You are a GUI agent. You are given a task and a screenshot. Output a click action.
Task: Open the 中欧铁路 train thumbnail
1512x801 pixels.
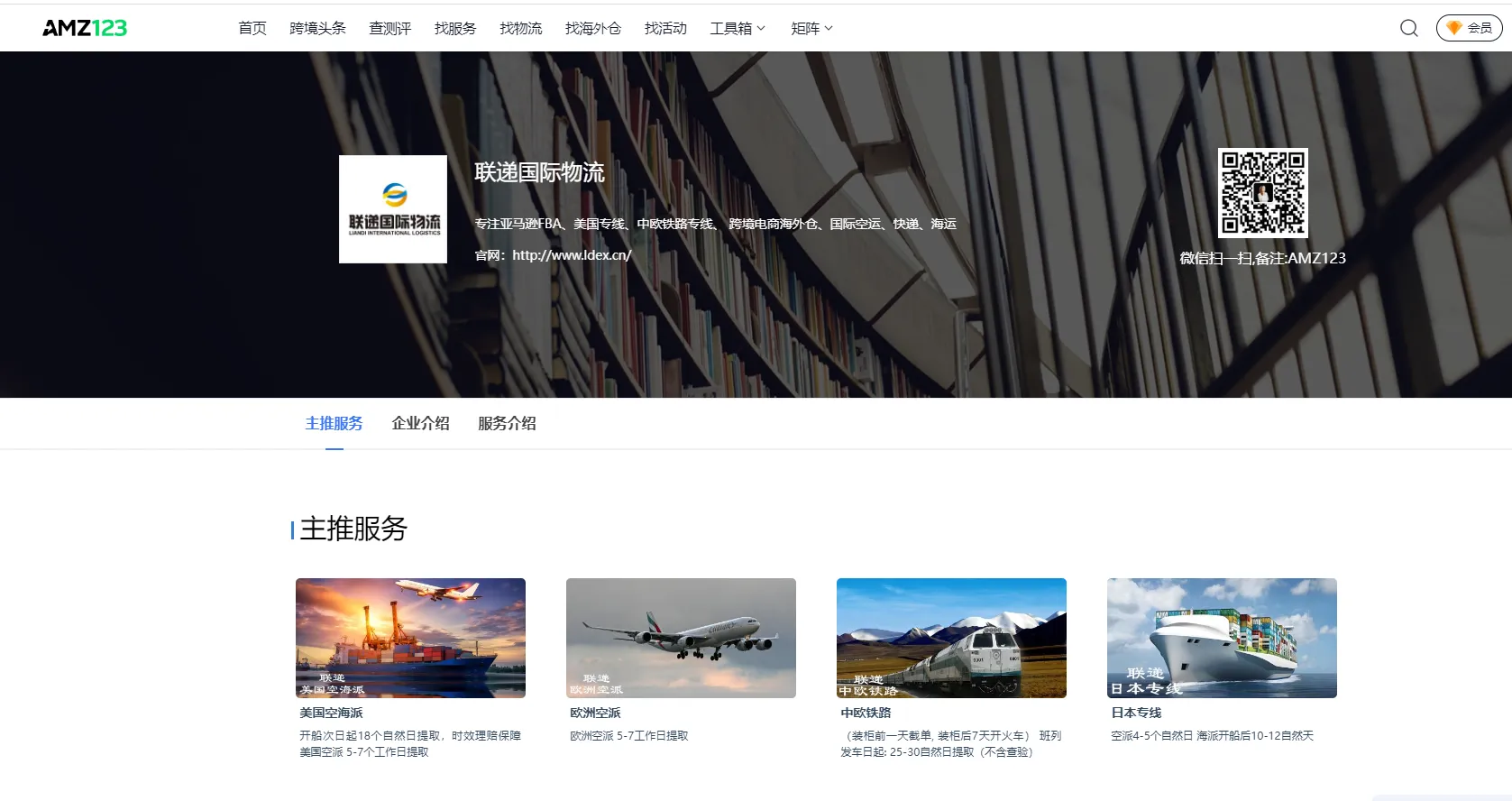coord(951,638)
